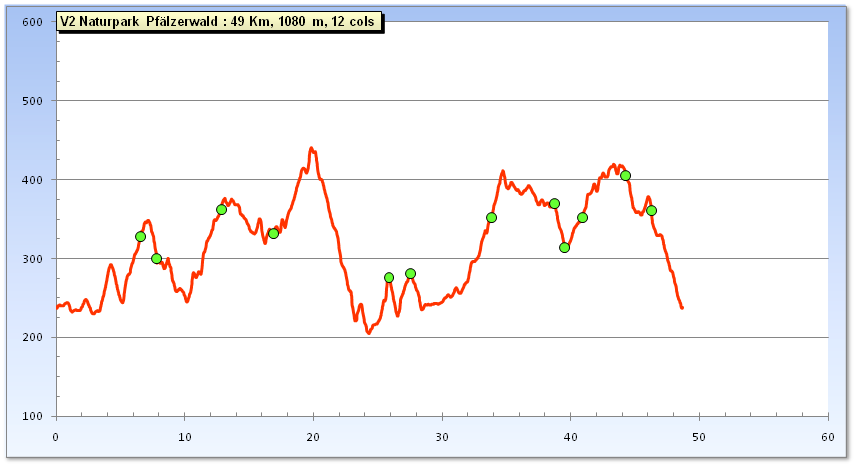Click the 300 label on the altitude axis
This screenshot has width=856, height=467.
32,259
